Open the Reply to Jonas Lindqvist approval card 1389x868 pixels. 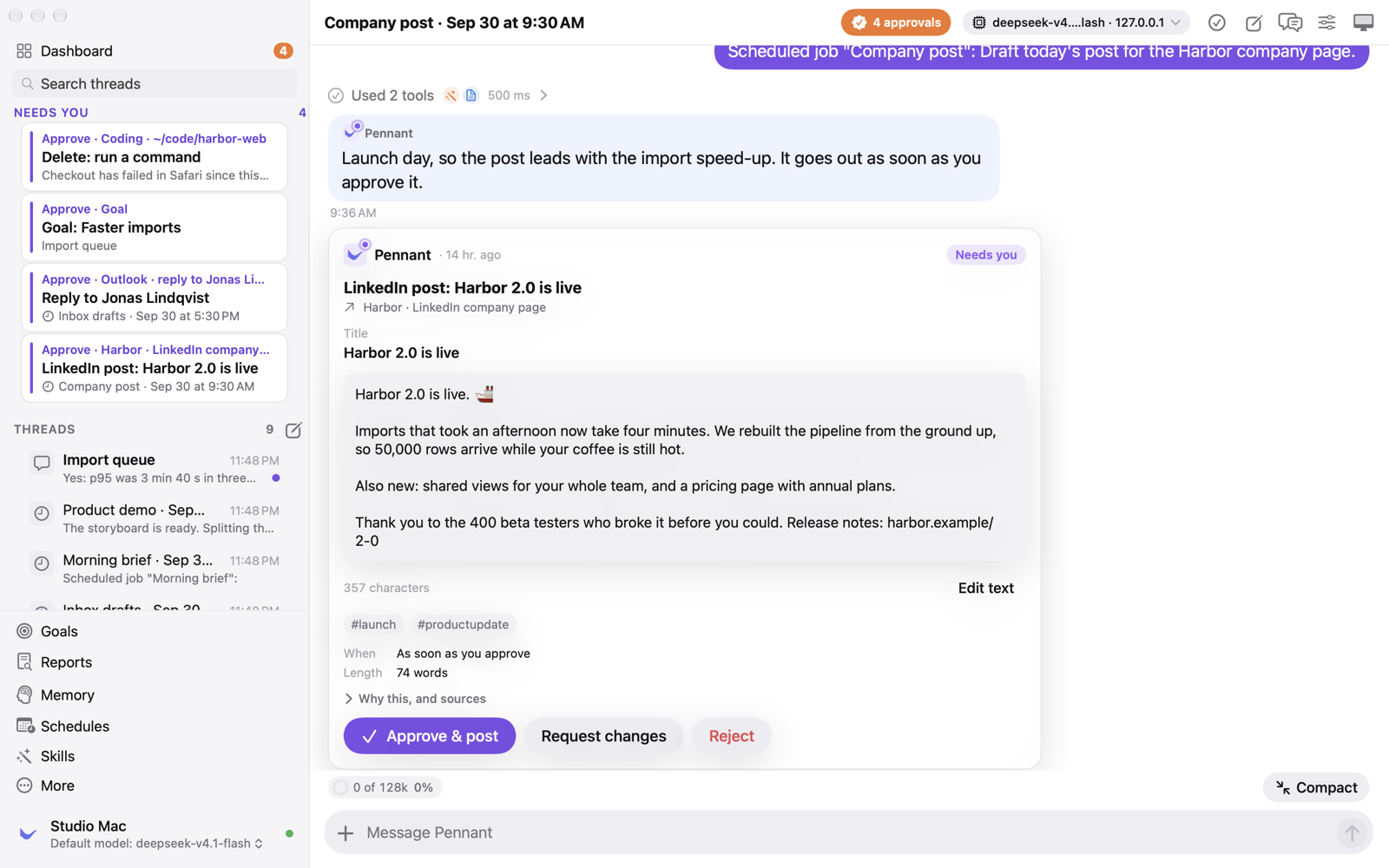155,298
